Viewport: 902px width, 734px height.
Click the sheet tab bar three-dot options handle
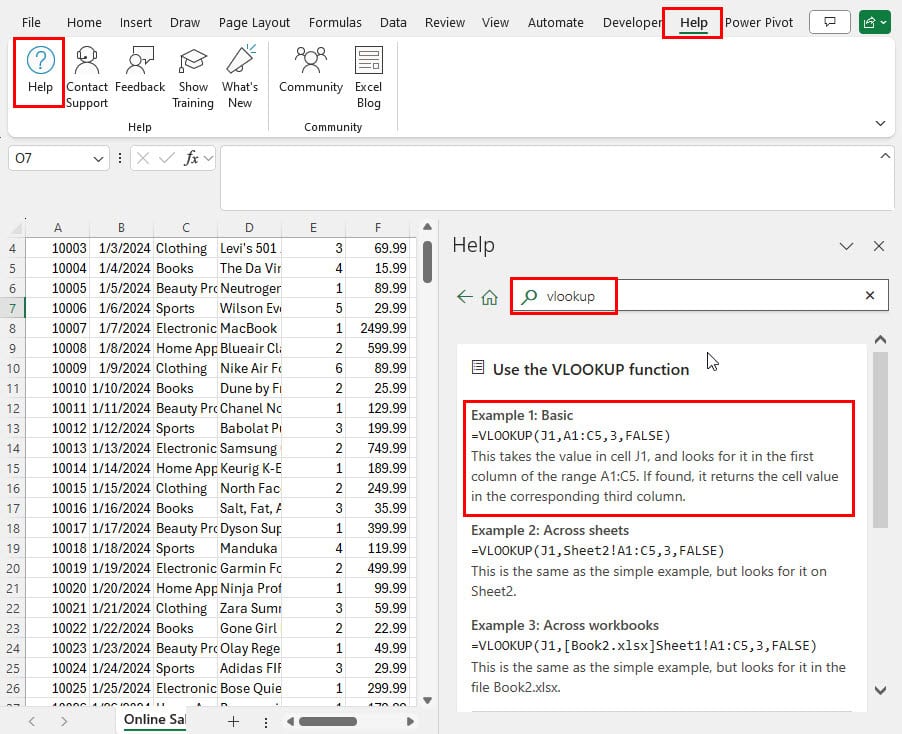click(x=266, y=722)
